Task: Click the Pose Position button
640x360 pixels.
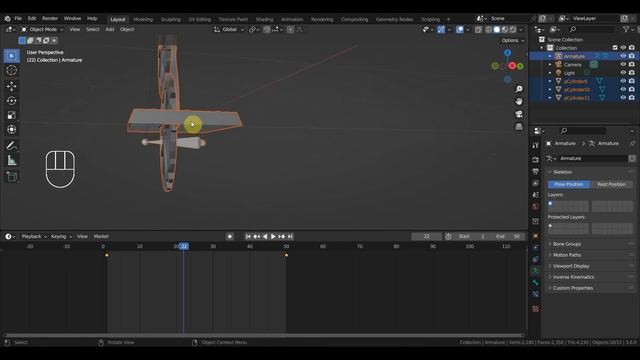Action: (x=569, y=184)
